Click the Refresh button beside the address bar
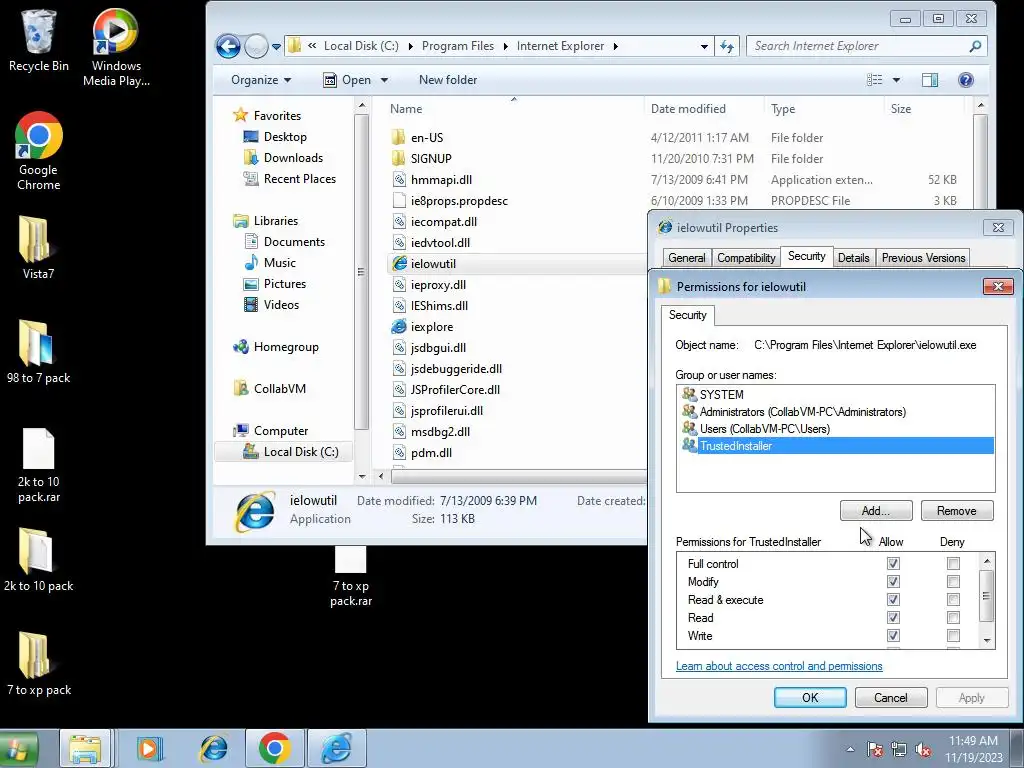This screenshot has width=1024, height=768. [727, 46]
